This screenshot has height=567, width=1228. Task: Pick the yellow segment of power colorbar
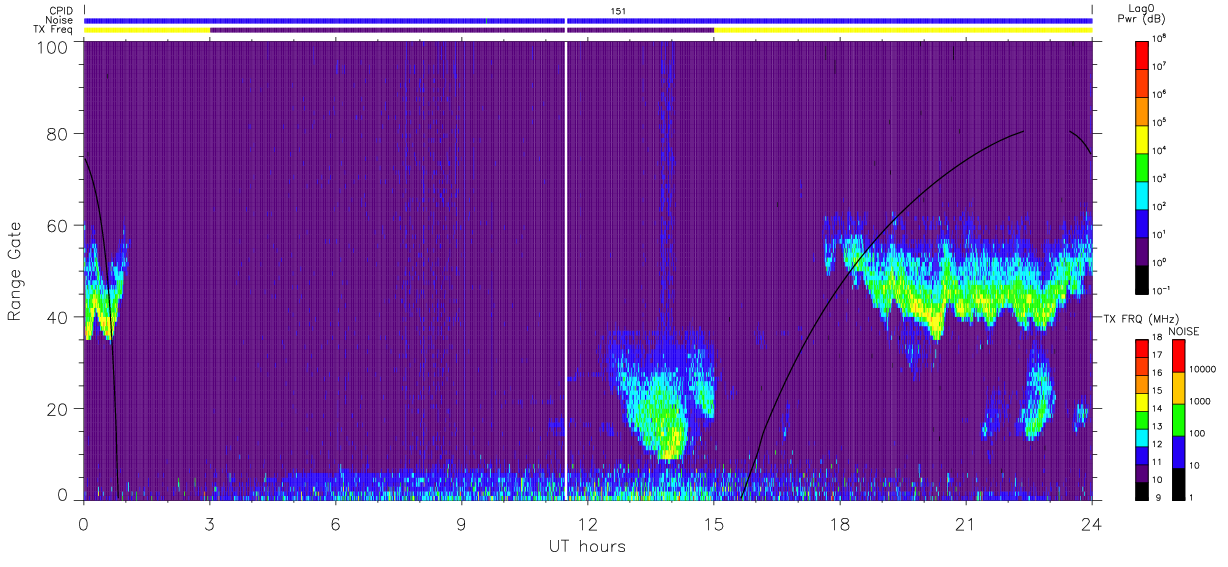click(x=1142, y=138)
